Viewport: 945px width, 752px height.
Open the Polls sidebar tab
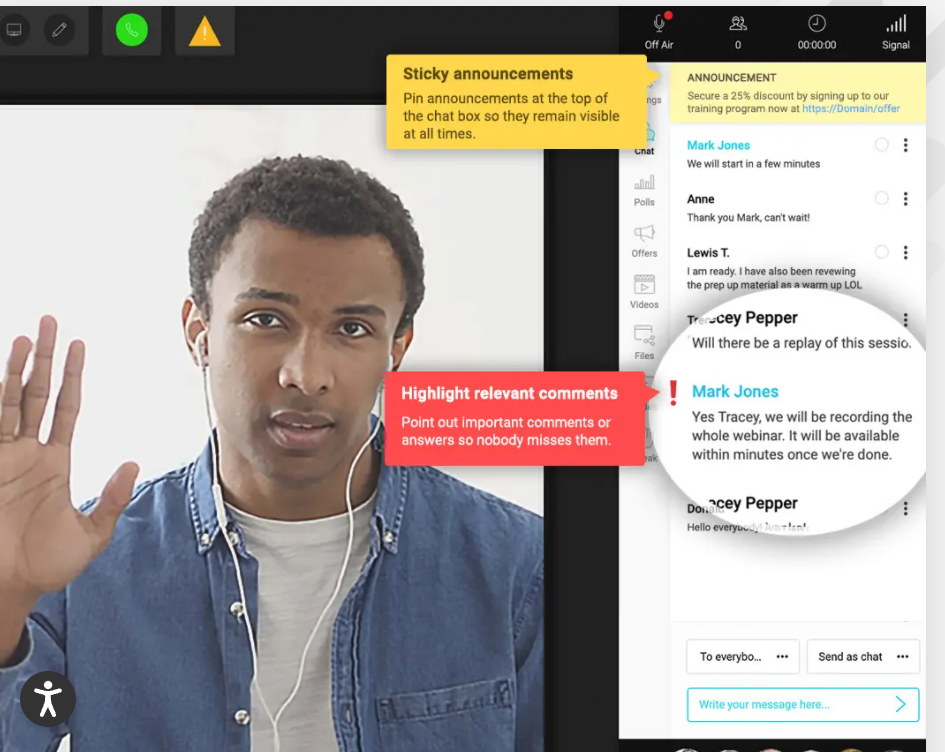click(x=644, y=190)
